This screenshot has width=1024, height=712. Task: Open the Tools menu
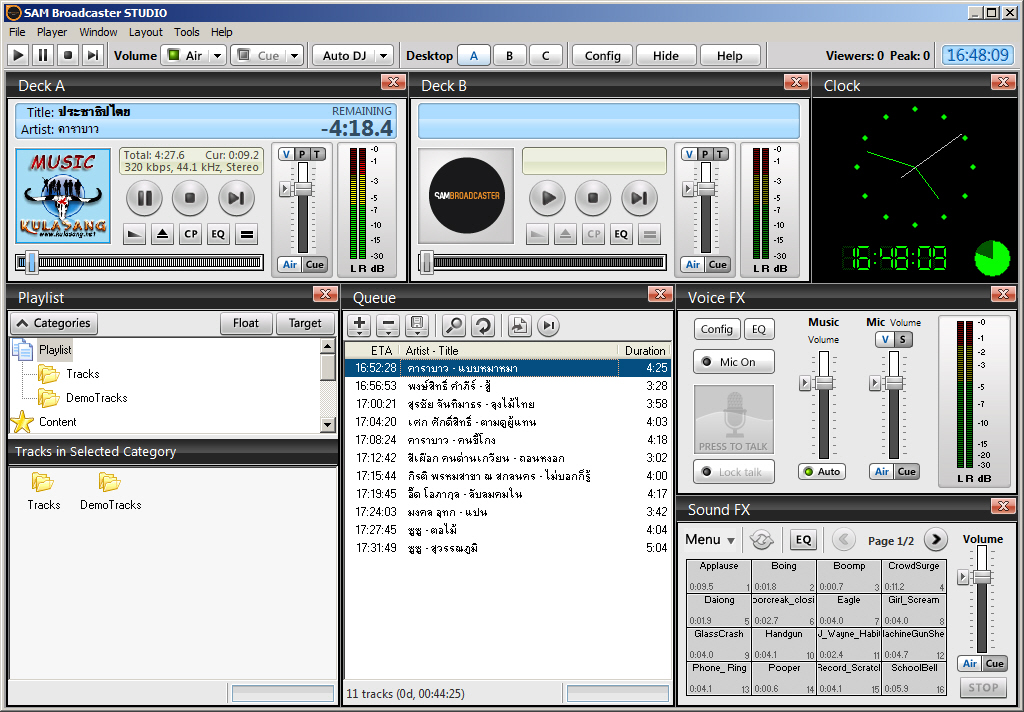pos(187,32)
